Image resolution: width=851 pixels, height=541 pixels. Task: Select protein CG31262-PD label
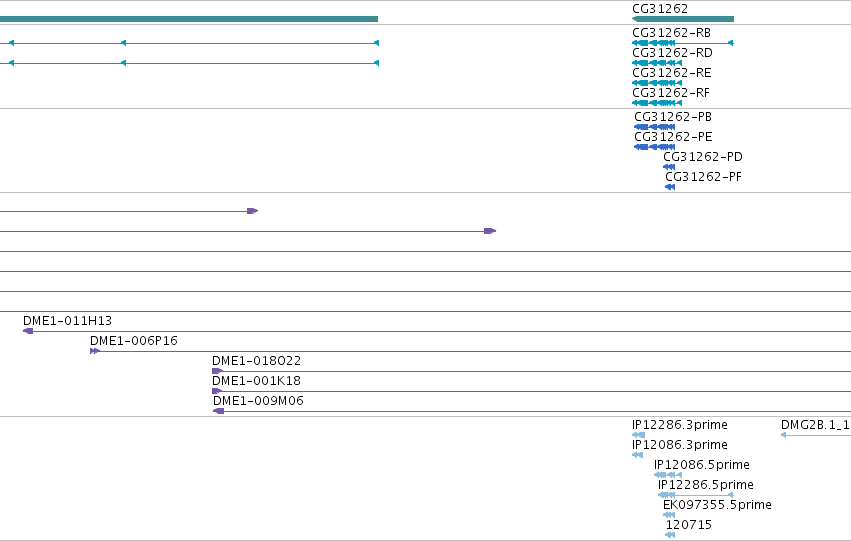pyautogui.click(x=703, y=157)
